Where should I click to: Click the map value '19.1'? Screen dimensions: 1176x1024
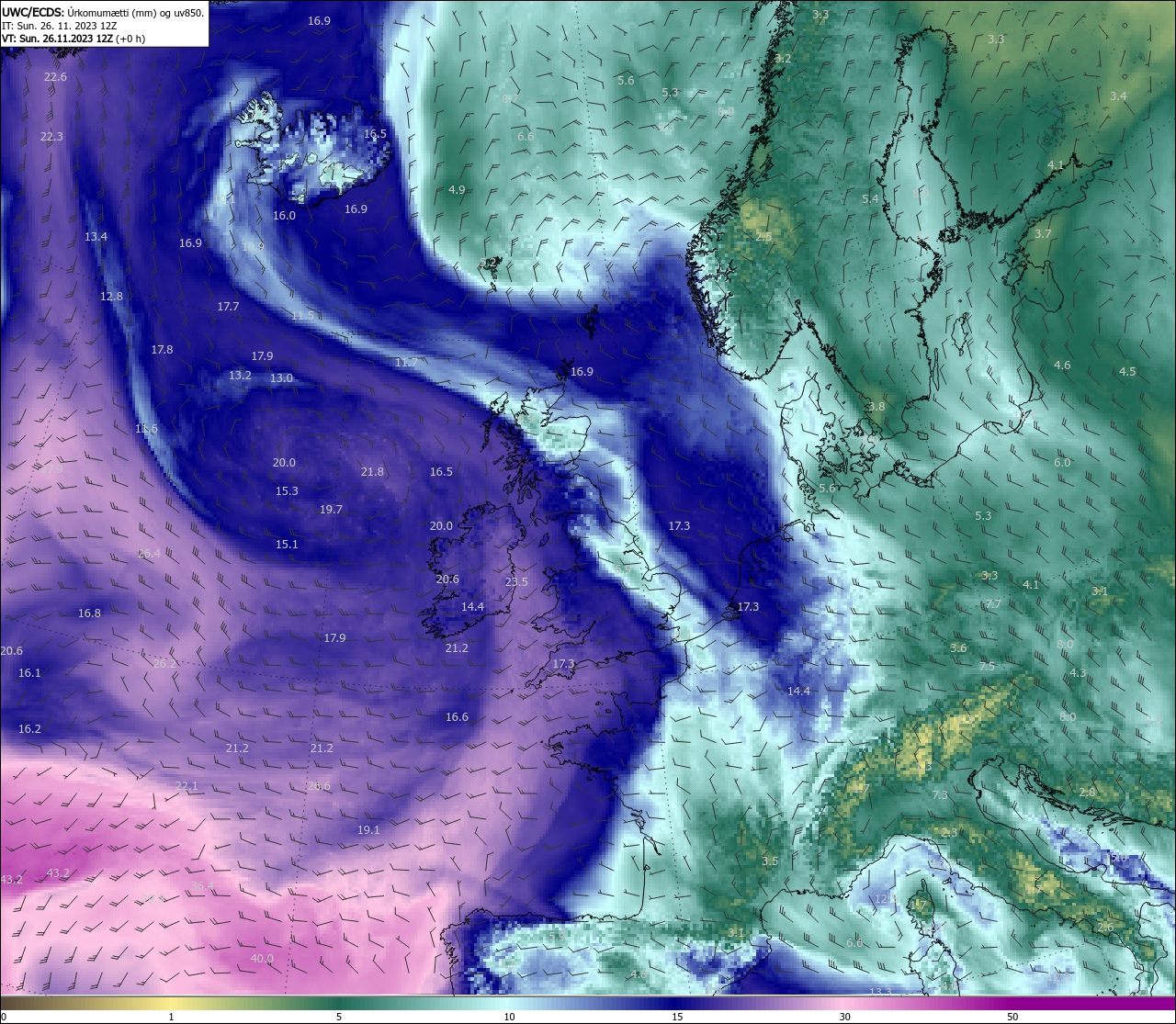(x=368, y=830)
